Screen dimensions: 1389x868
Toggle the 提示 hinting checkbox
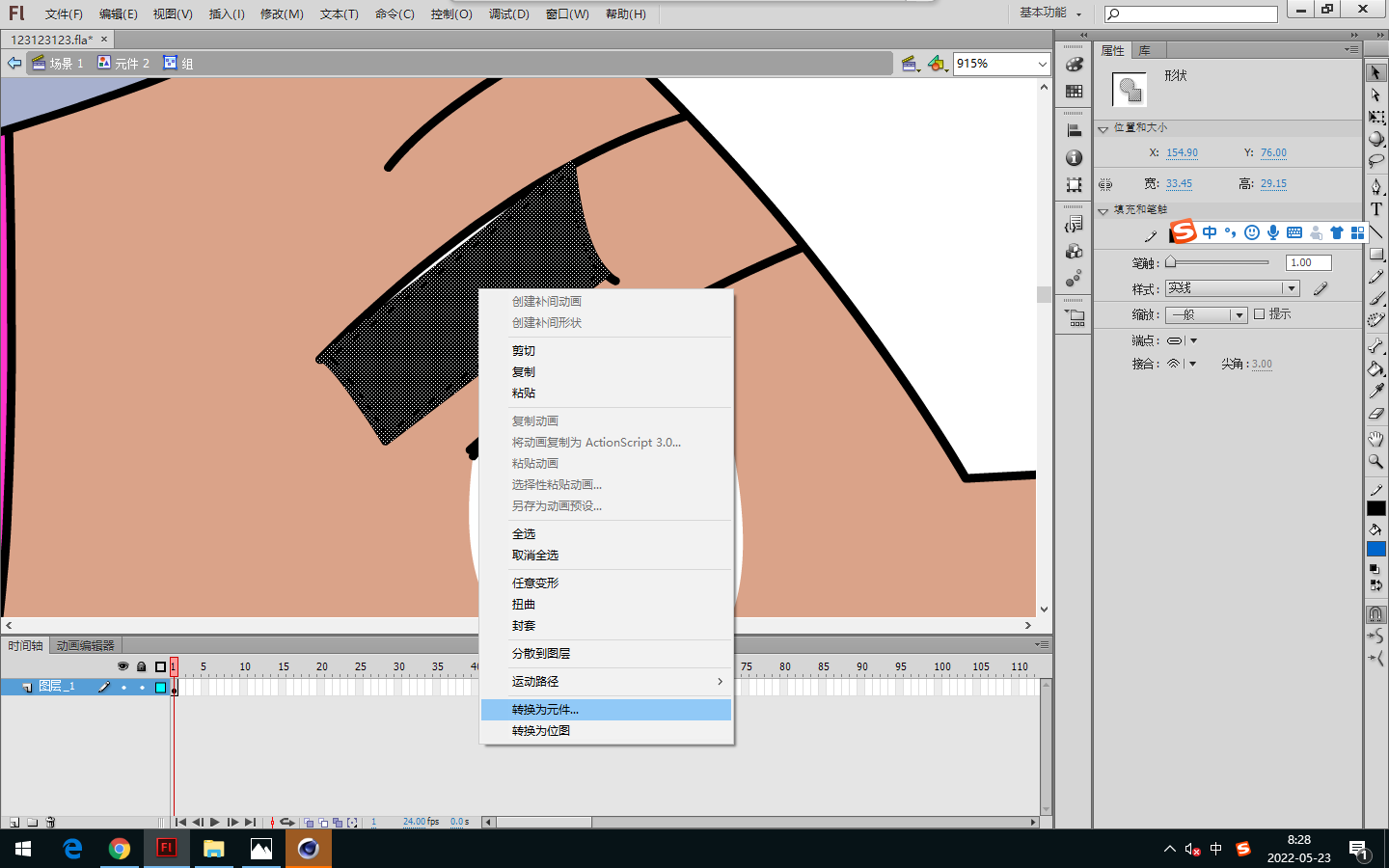(1259, 314)
